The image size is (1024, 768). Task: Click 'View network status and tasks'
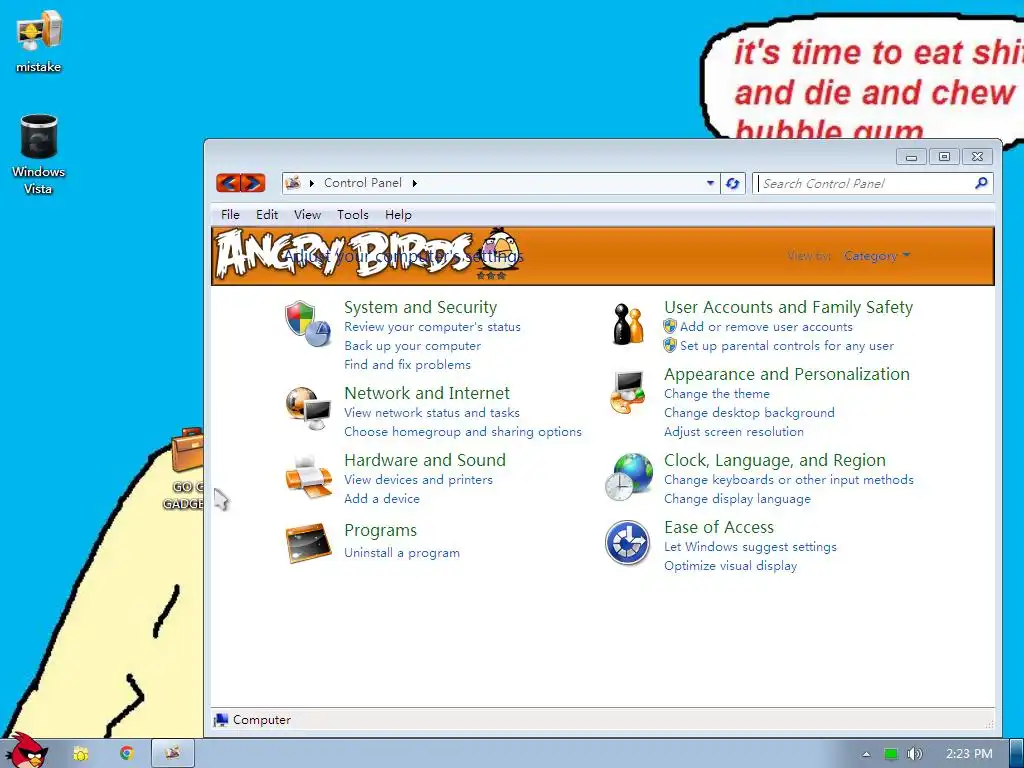[x=432, y=413]
